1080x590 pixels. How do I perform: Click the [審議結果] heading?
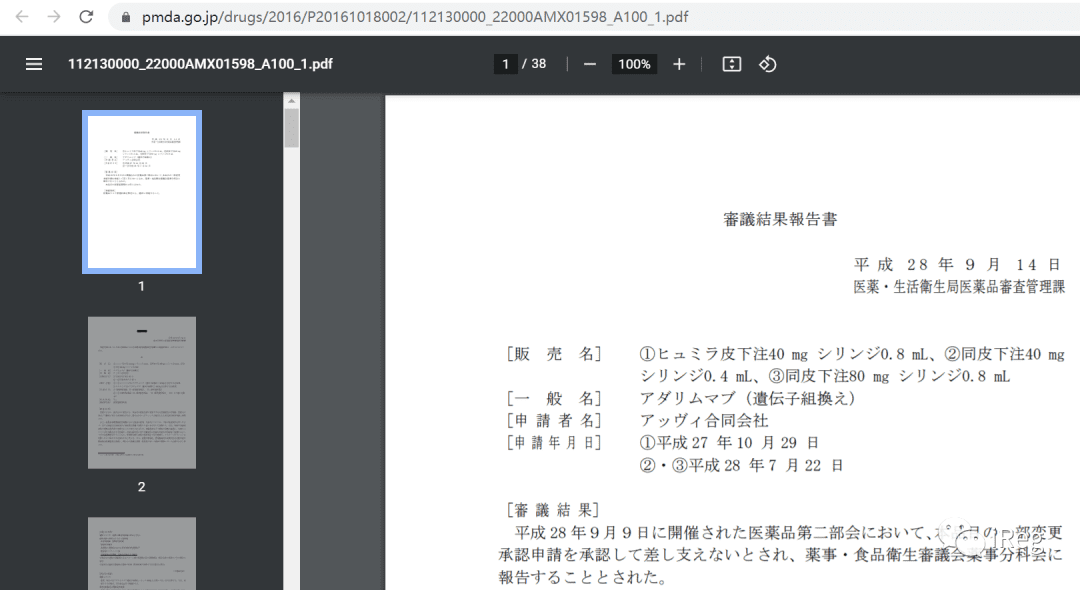point(554,510)
